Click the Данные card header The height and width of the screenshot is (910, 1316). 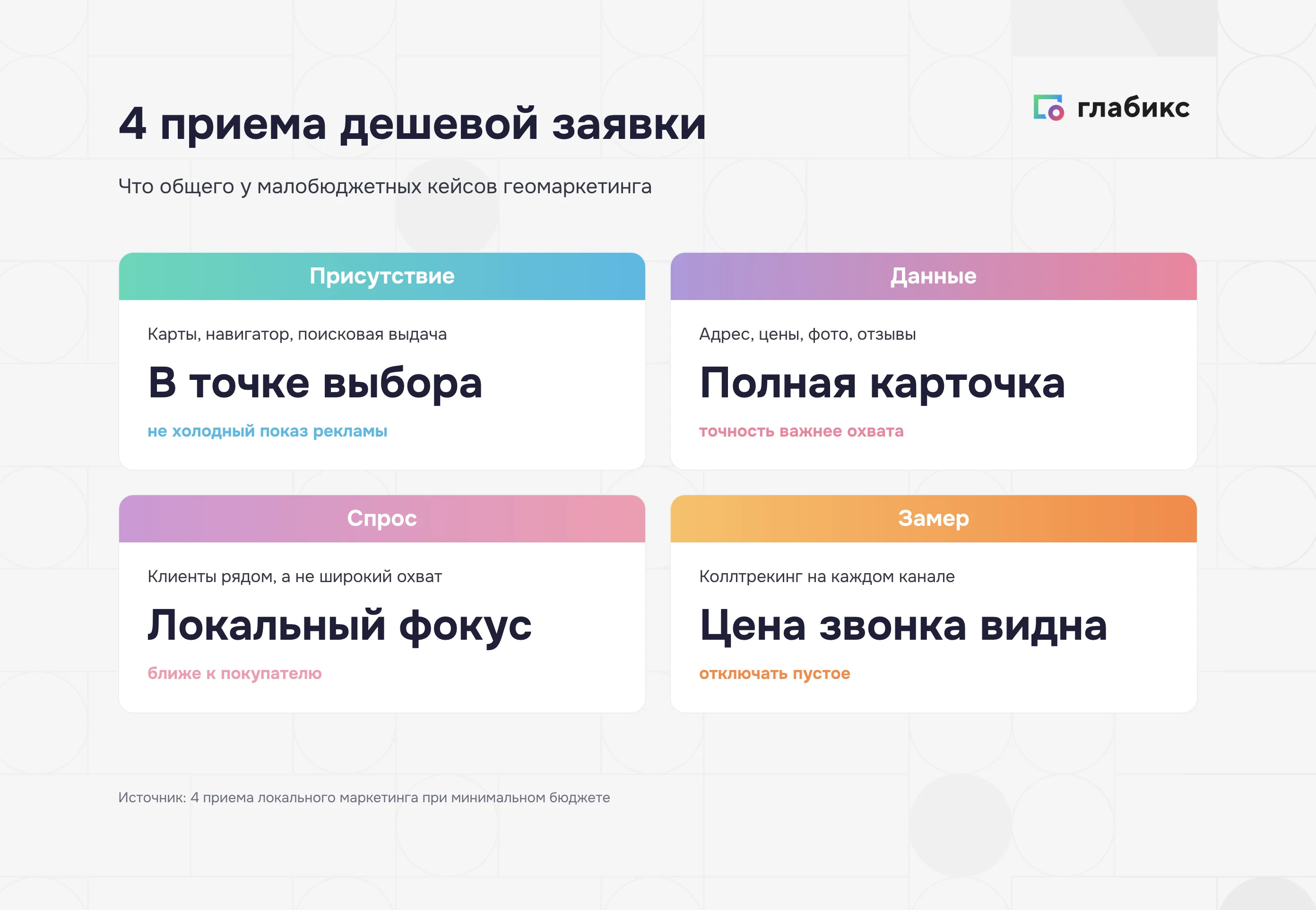[x=934, y=276]
